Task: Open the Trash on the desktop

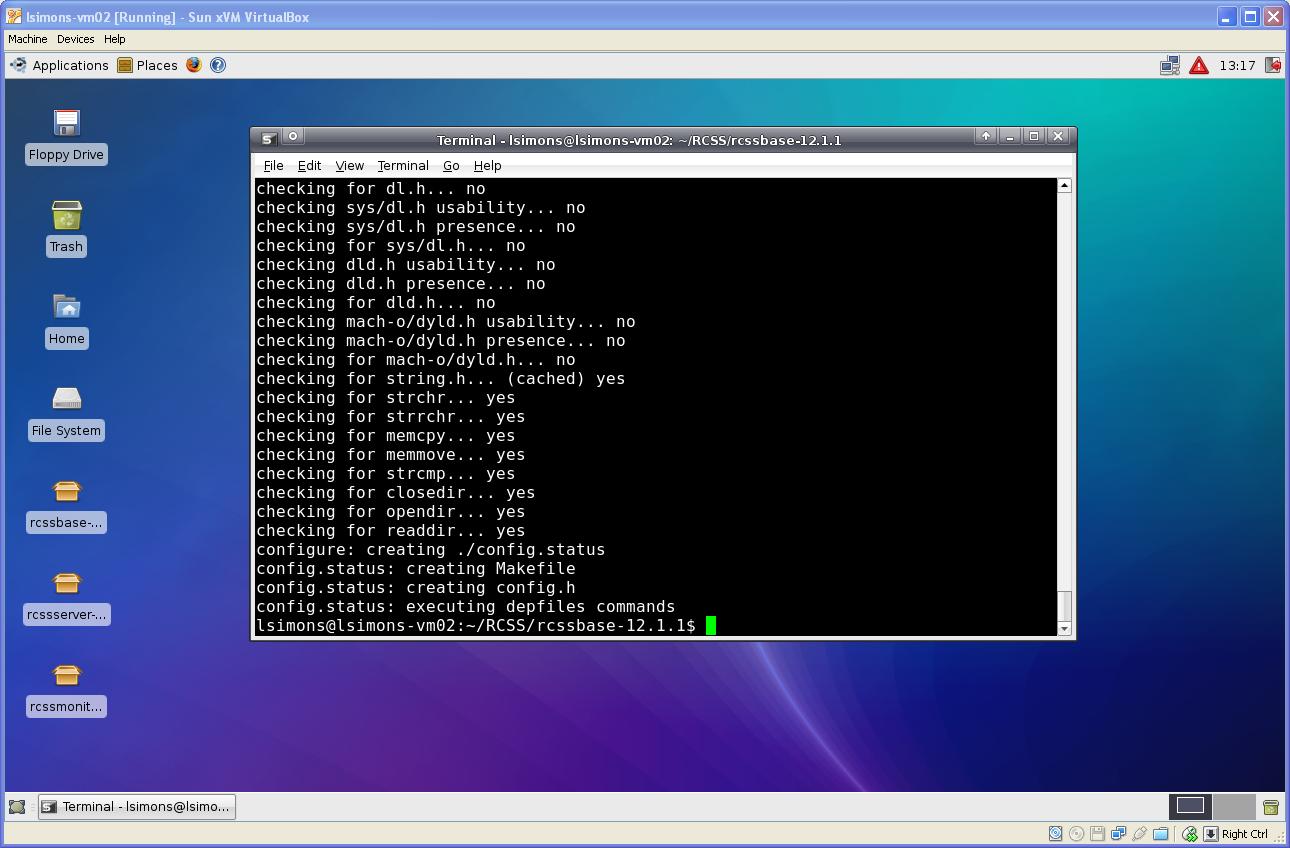Action: pos(66,216)
